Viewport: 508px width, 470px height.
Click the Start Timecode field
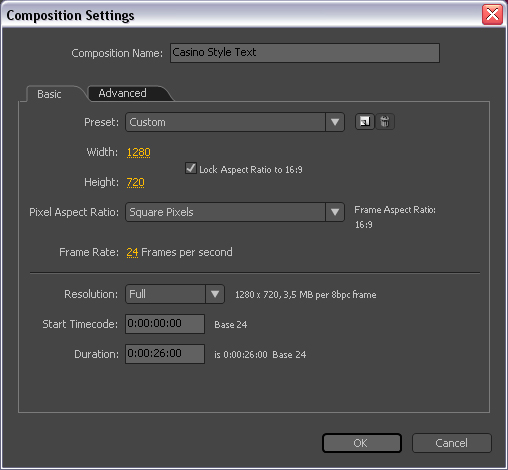pos(165,324)
